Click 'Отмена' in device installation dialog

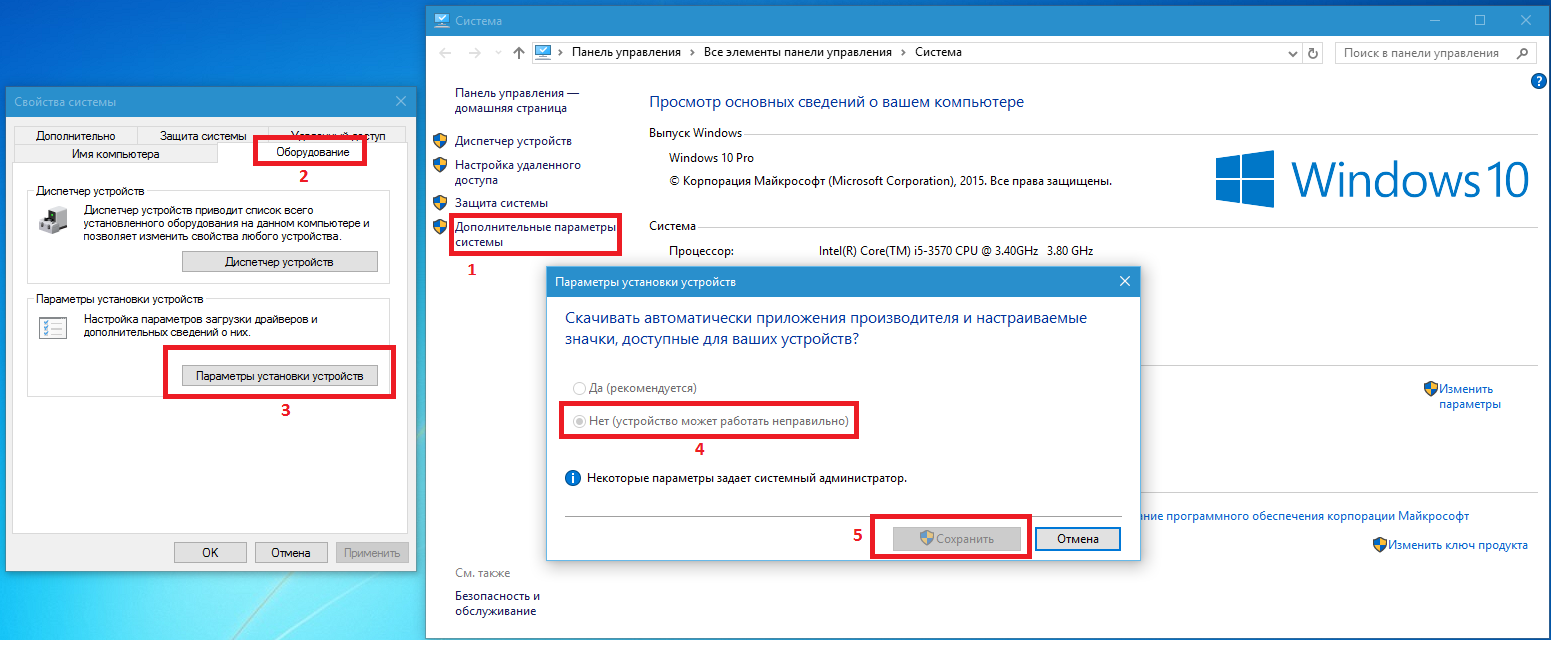click(x=1078, y=539)
